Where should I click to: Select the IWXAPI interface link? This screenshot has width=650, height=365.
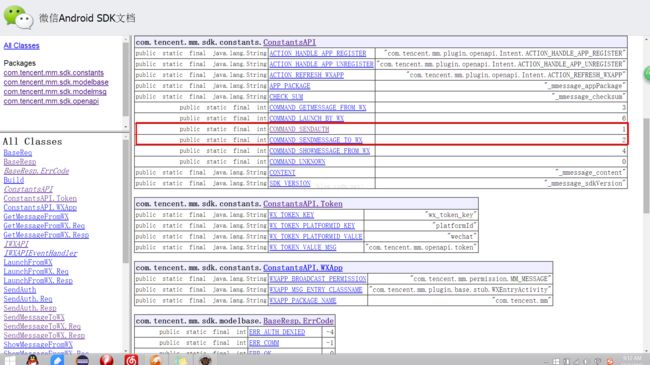(16, 244)
